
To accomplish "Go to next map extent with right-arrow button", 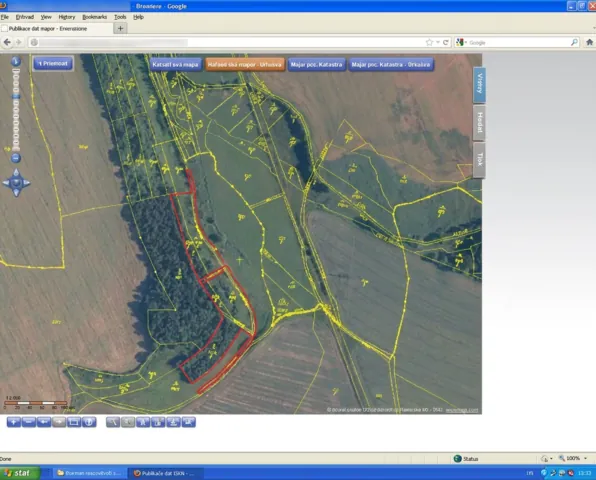I will click(x=59, y=422).
